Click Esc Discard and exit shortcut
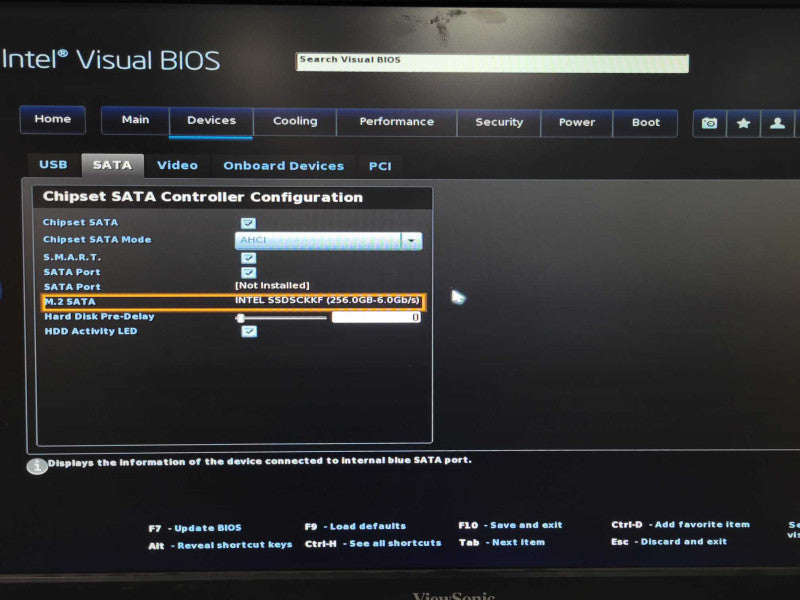The image size is (800, 600). [669, 542]
